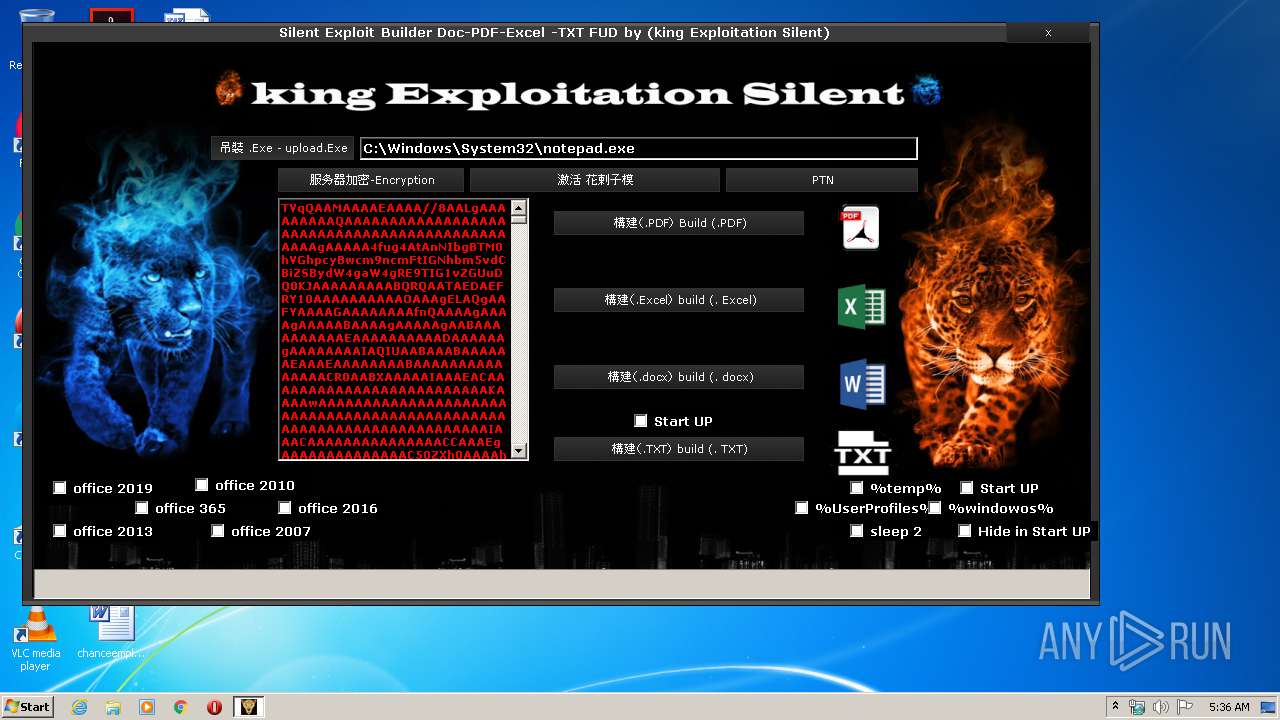Click the build (. docx) button
This screenshot has width=1280, height=720.
(x=679, y=377)
